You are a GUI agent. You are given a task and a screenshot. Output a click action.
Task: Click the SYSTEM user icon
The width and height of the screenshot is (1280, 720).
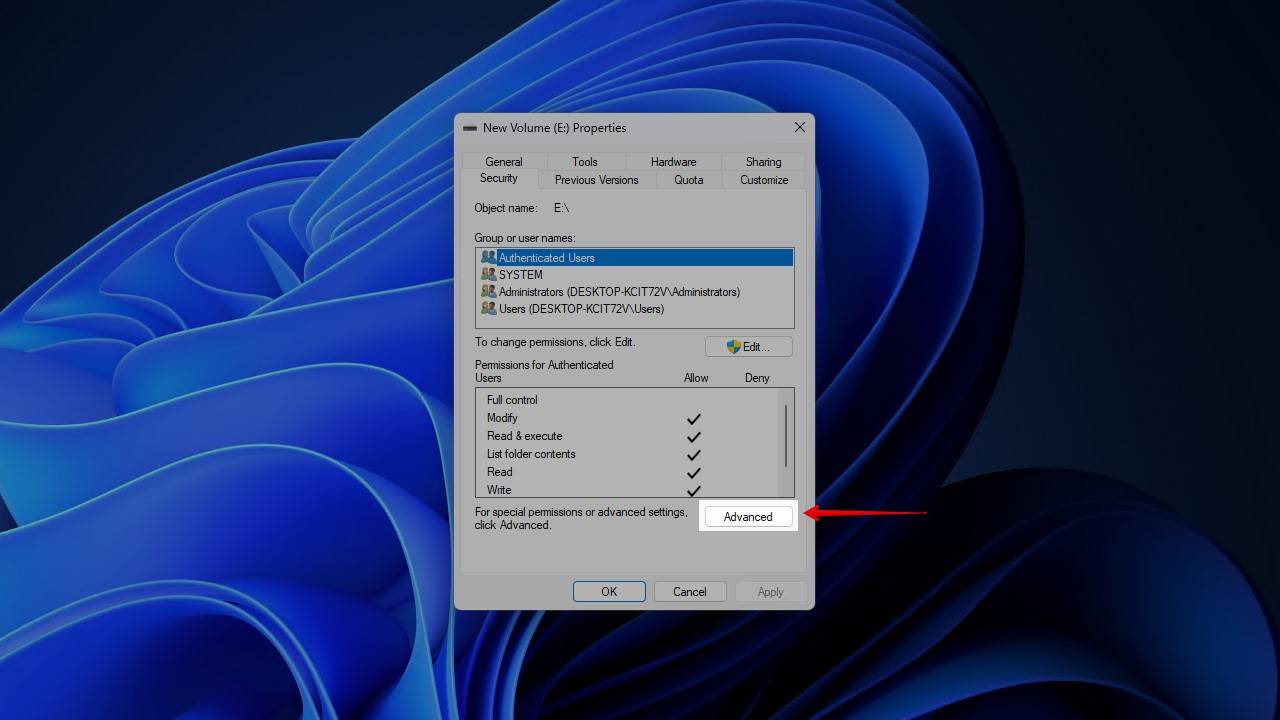[x=488, y=275]
